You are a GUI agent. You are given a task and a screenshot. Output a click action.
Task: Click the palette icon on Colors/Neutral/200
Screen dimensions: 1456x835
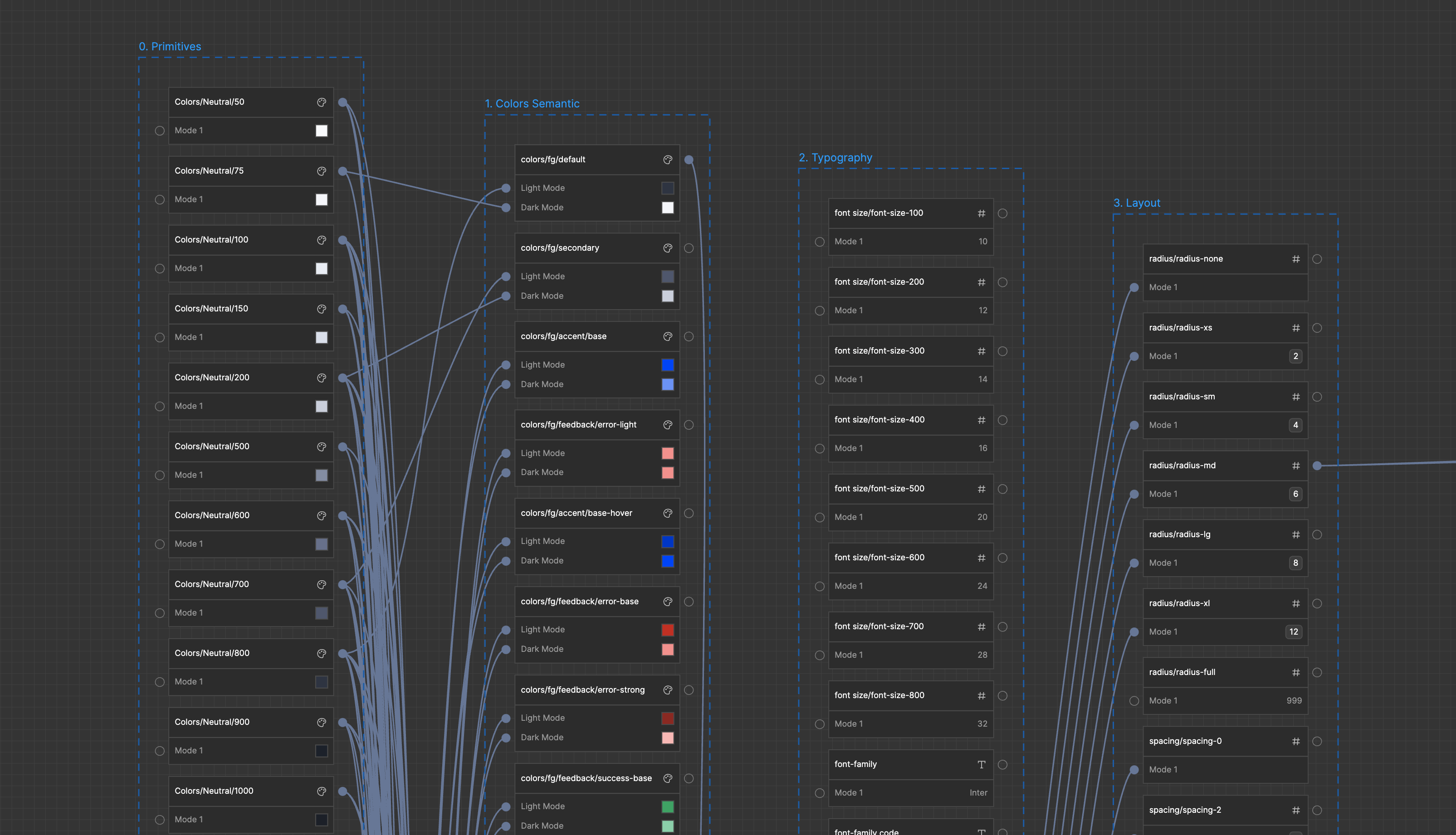pos(322,377)
